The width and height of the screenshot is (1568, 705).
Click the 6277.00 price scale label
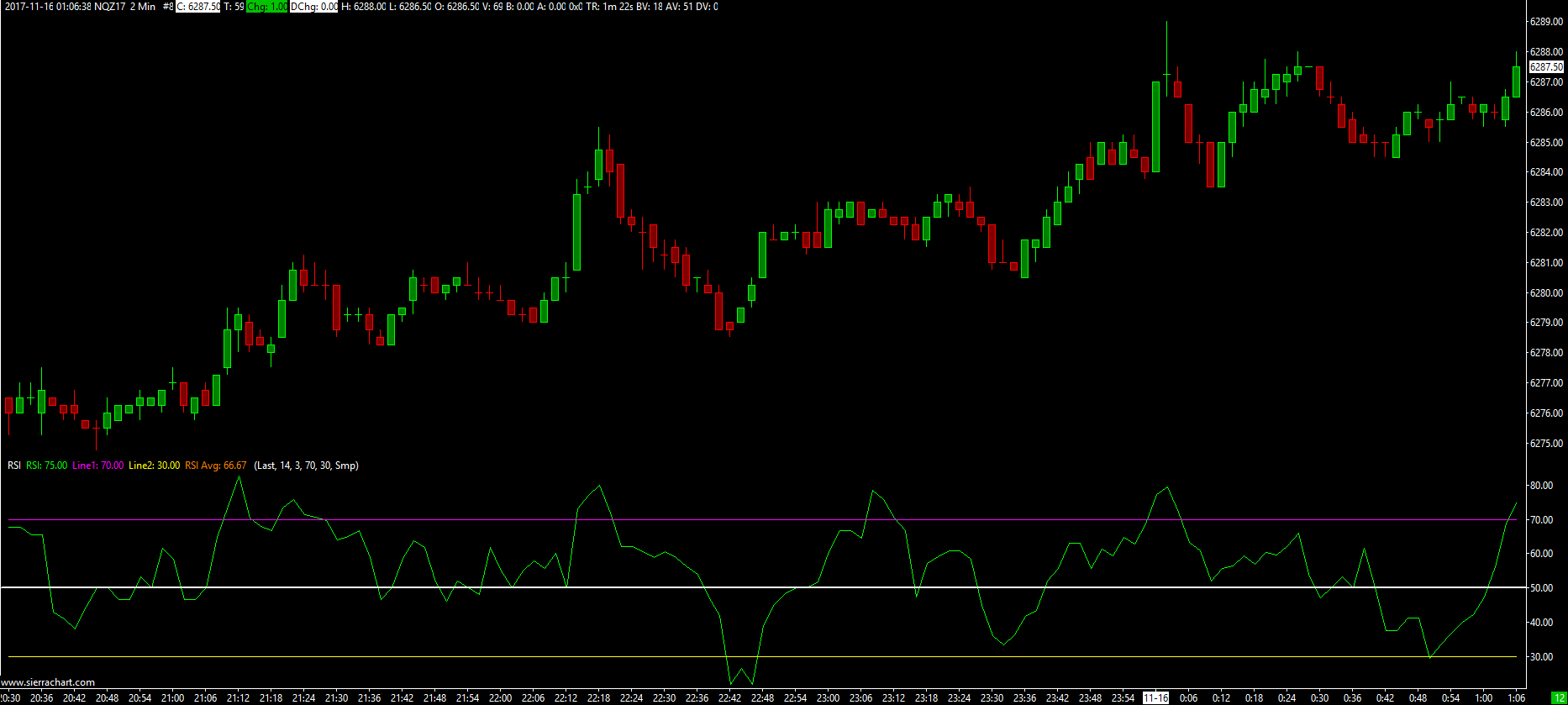click(x=1546, y=383)
